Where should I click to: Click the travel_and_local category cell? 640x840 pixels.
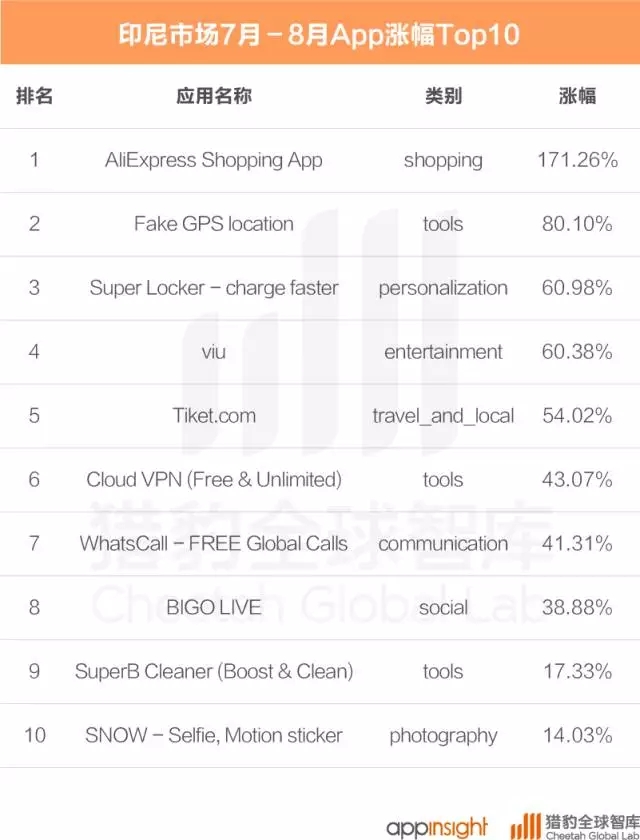pos(443,416)
